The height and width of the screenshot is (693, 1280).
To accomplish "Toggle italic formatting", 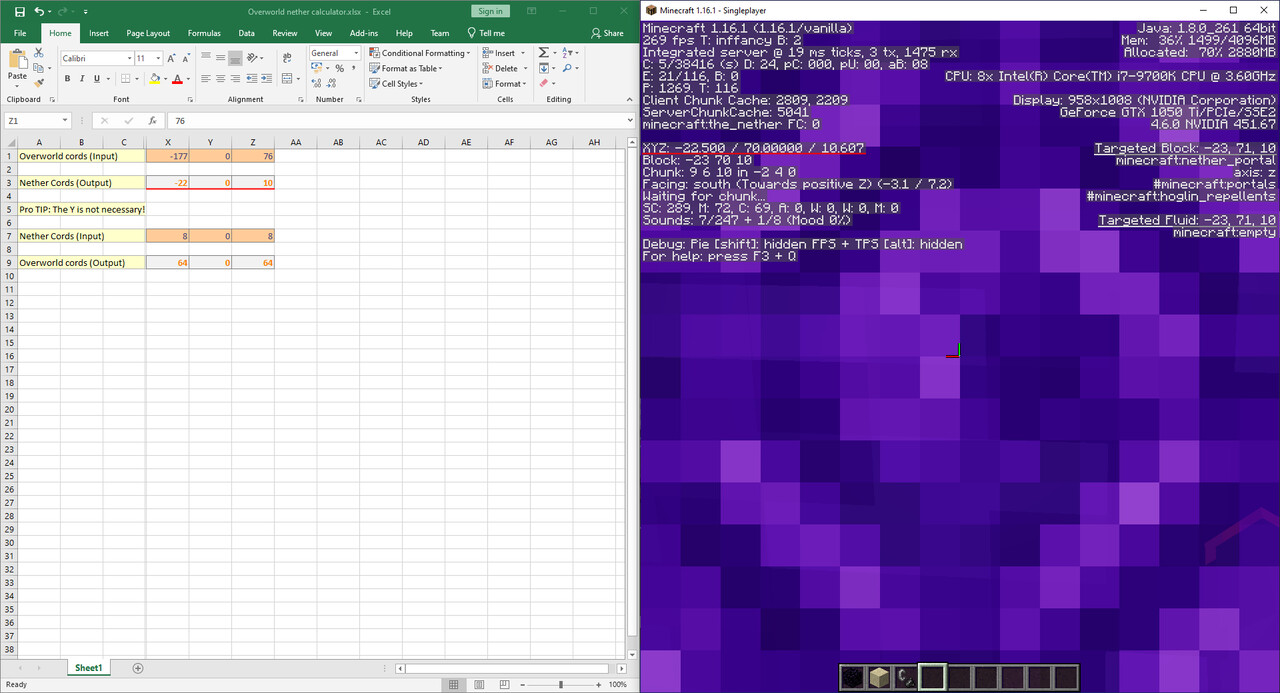I will [82, 78].
